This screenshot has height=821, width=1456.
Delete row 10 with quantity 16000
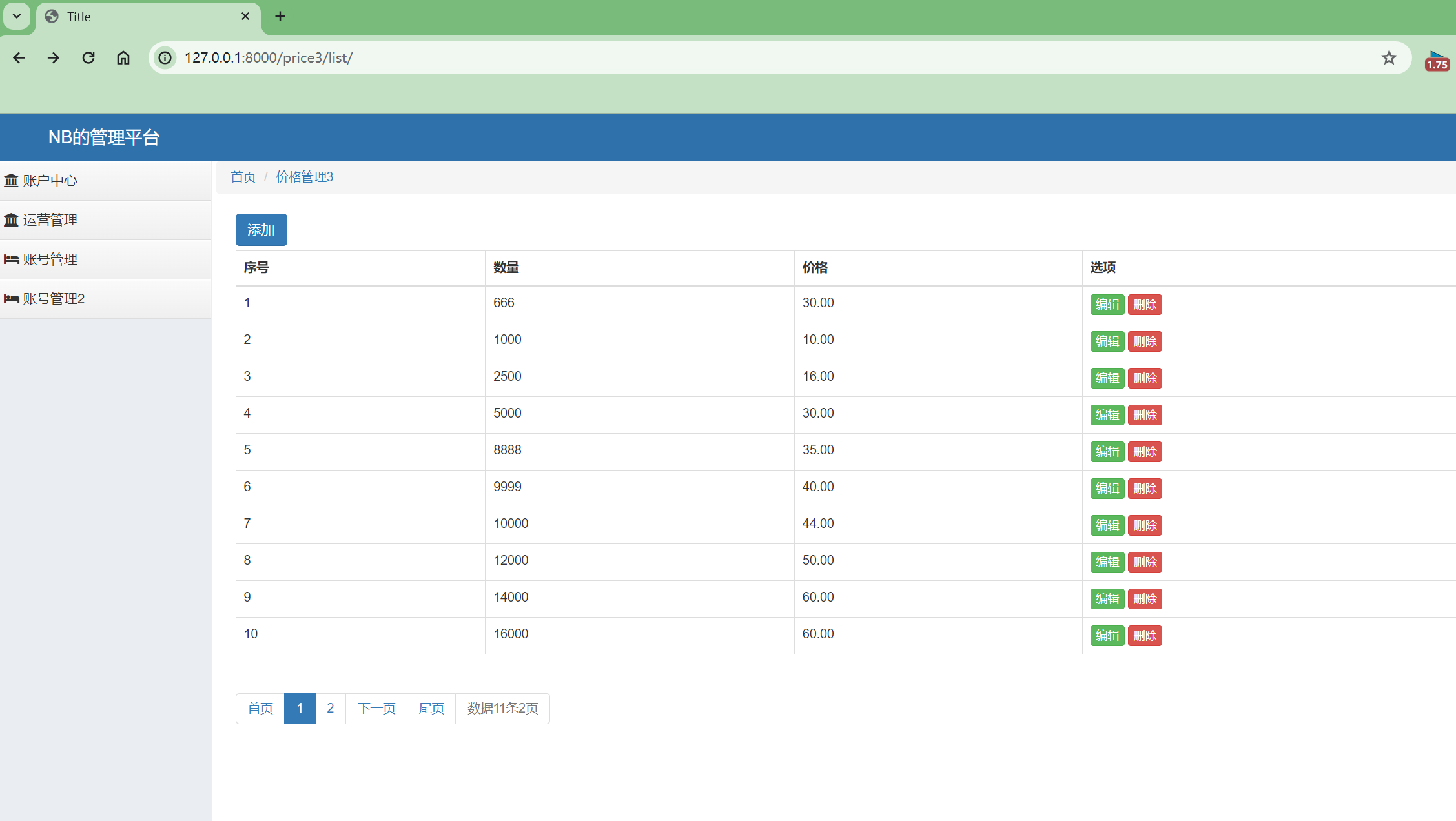pyautogui.click(x=1145, y=636)
